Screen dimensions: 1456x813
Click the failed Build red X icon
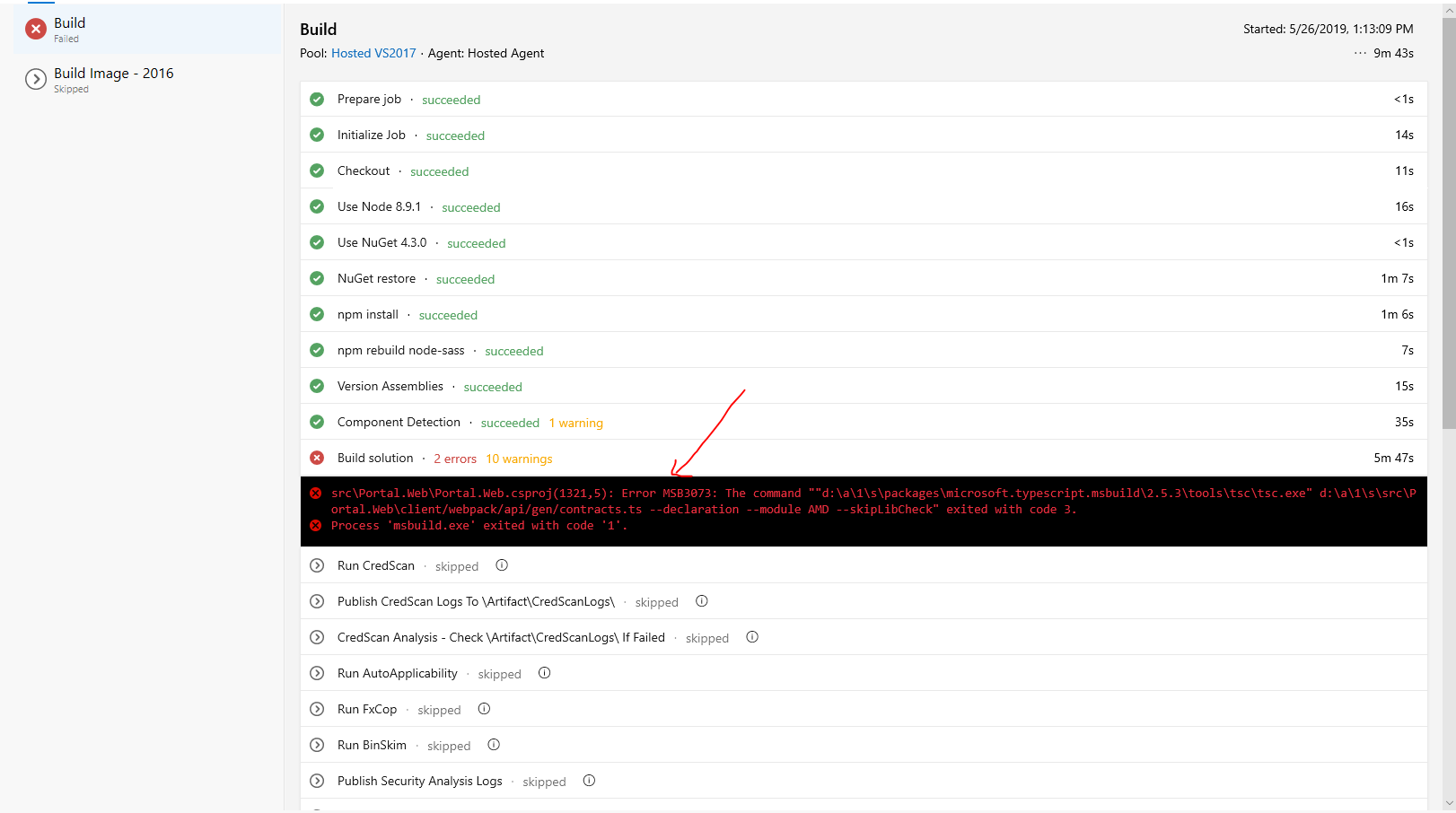[36, 30]
